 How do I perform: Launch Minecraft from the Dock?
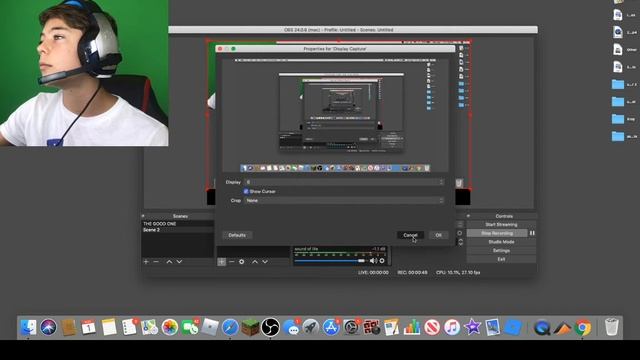pyautogui.click(x=250, y=327)
